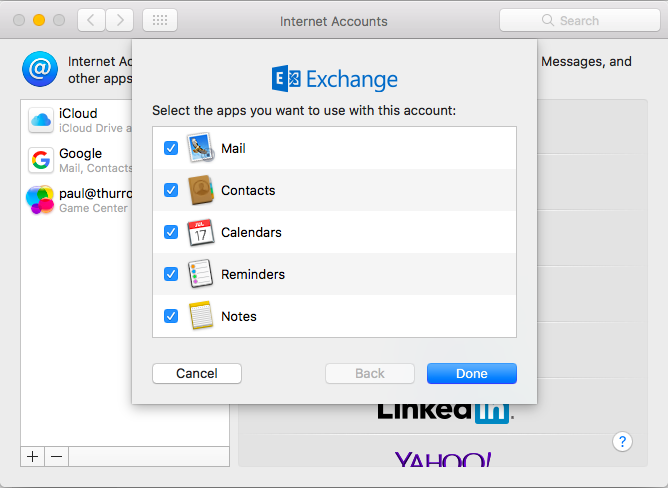Click the Mail app stamp icon
The image size is (668, 488).
pyautogui.click(x=201, y=147)
